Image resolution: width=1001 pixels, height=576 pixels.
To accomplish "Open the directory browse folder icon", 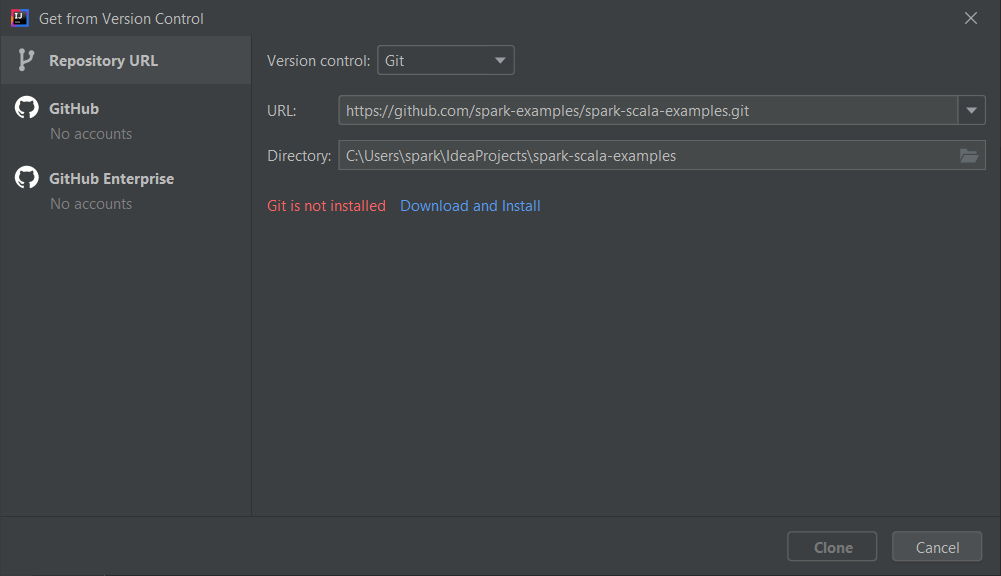I will pos(968,155).
